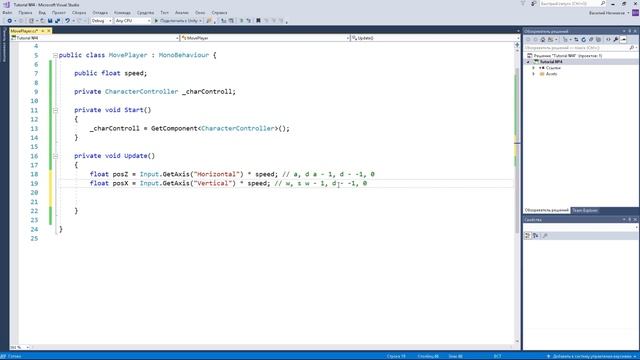640x360 pixels.
Task: Click the Visual Studio logo in title bar
Action: pyautogui.click(x=7, y=5)
